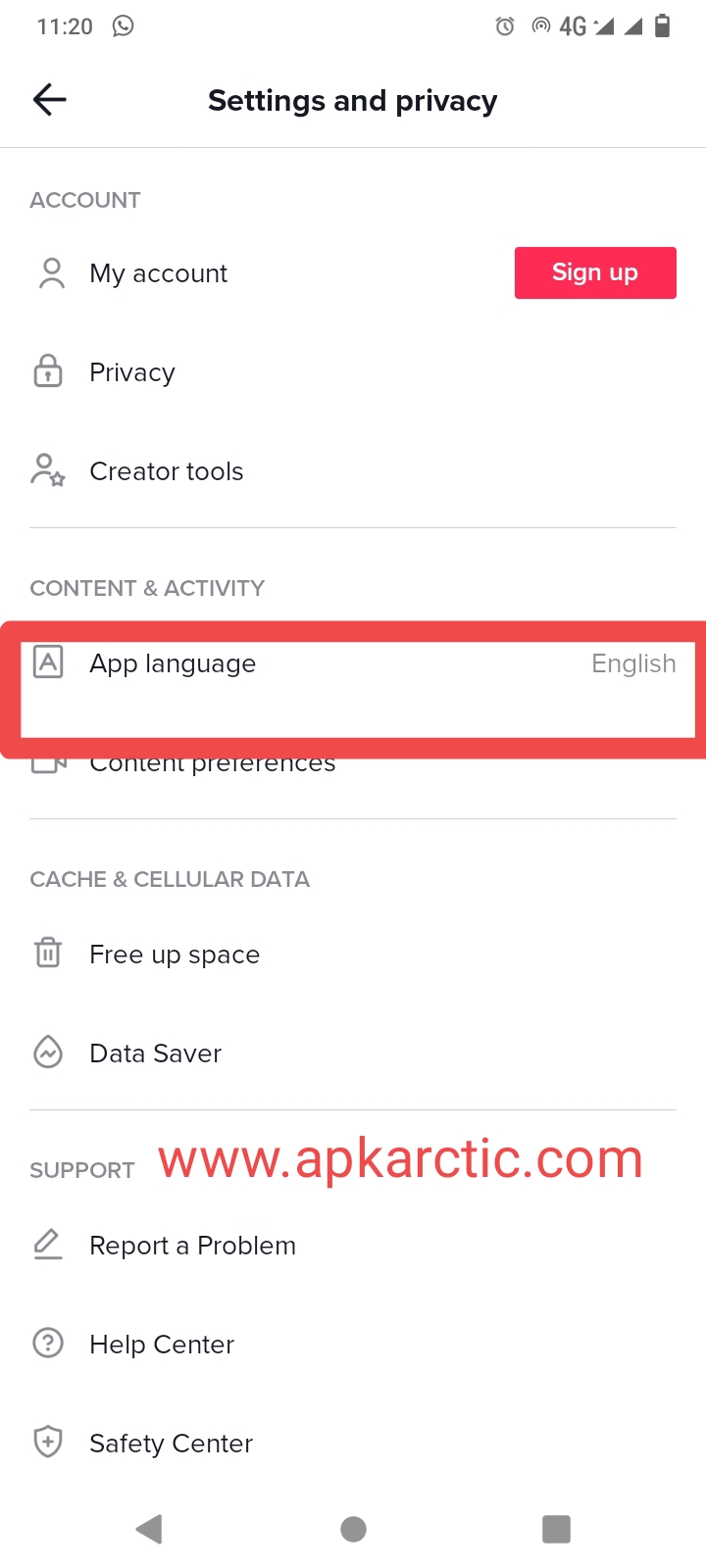Click the Data Saver droplet icon
Viewport: 706px width, 1568px height.
coord(48,1053)
